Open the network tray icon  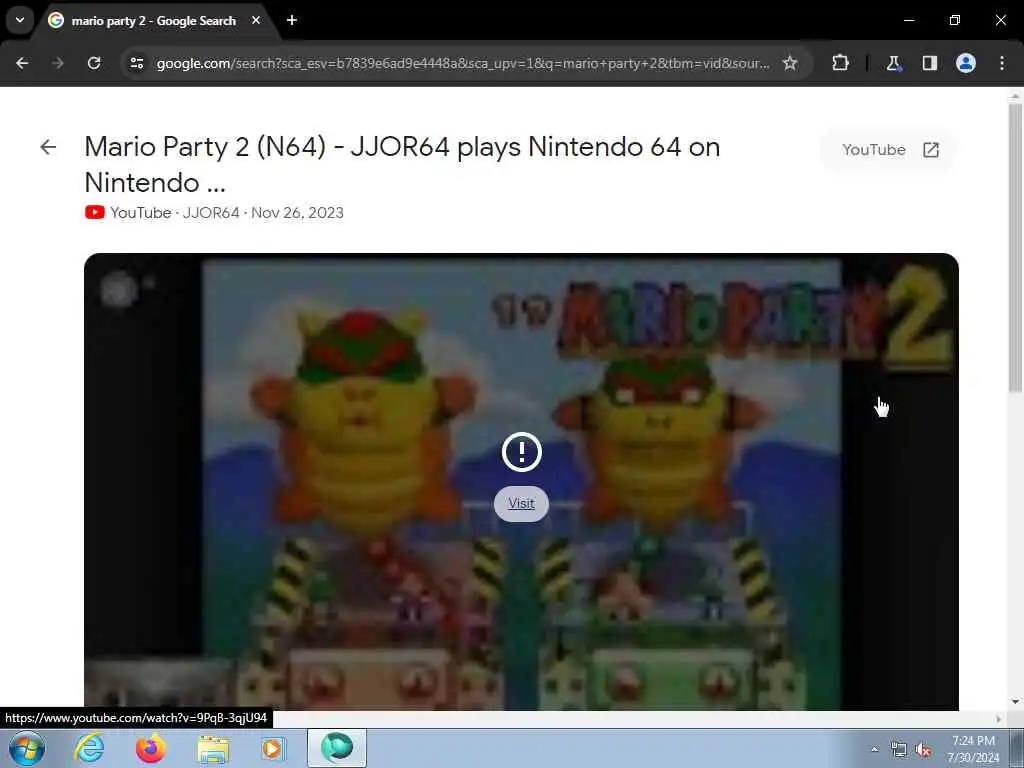tap(899, 750)
